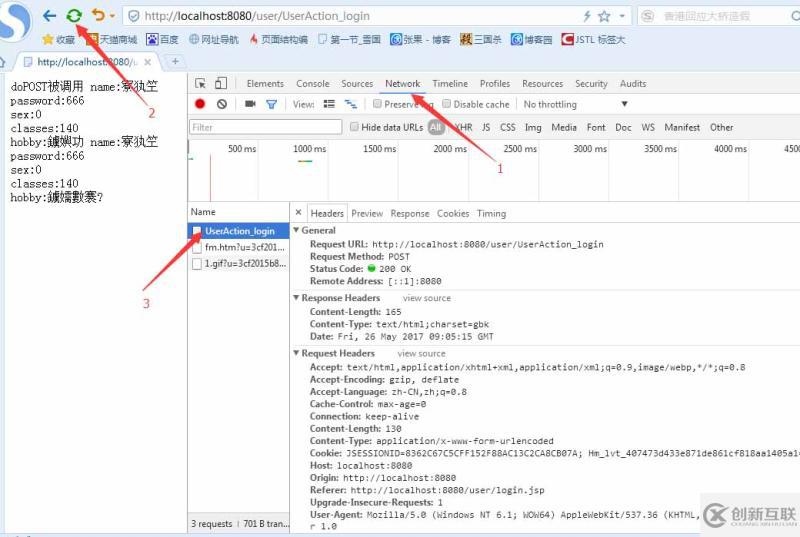The image size is (800, 537).
Task: Select the fm.htm?u=3cf201... request row
Action: [x=239, y=247]
